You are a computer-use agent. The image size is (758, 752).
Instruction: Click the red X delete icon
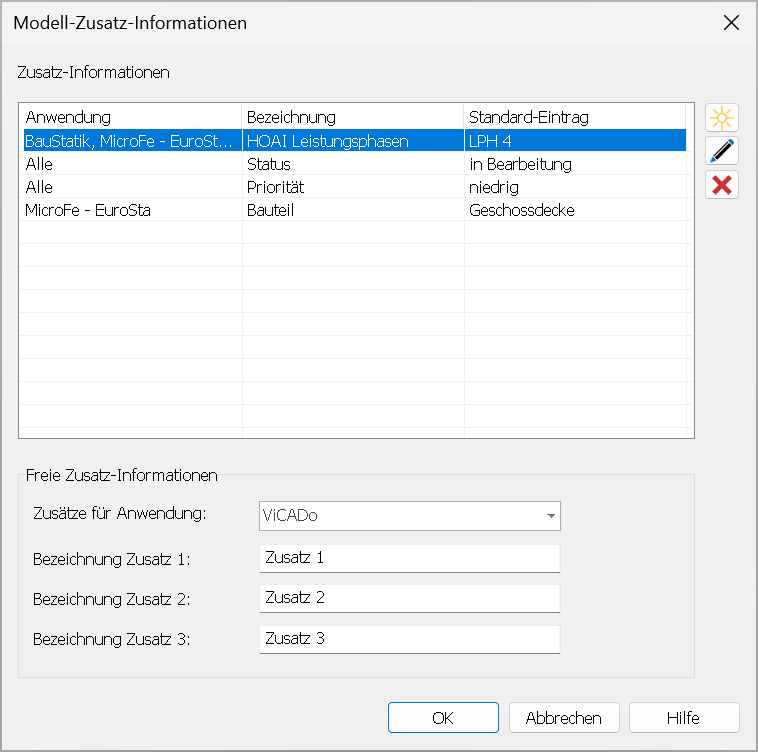coord(721,185)
